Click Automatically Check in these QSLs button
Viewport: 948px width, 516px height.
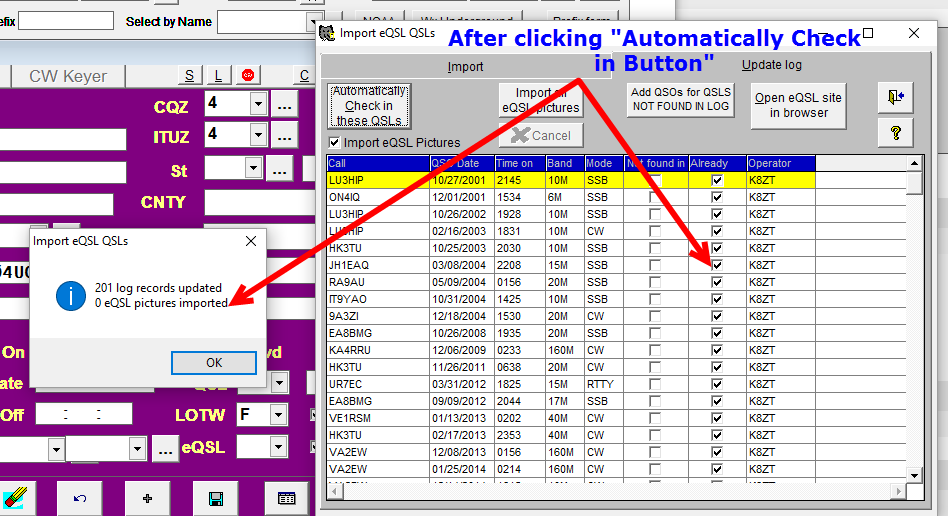(x=369, y=106)
